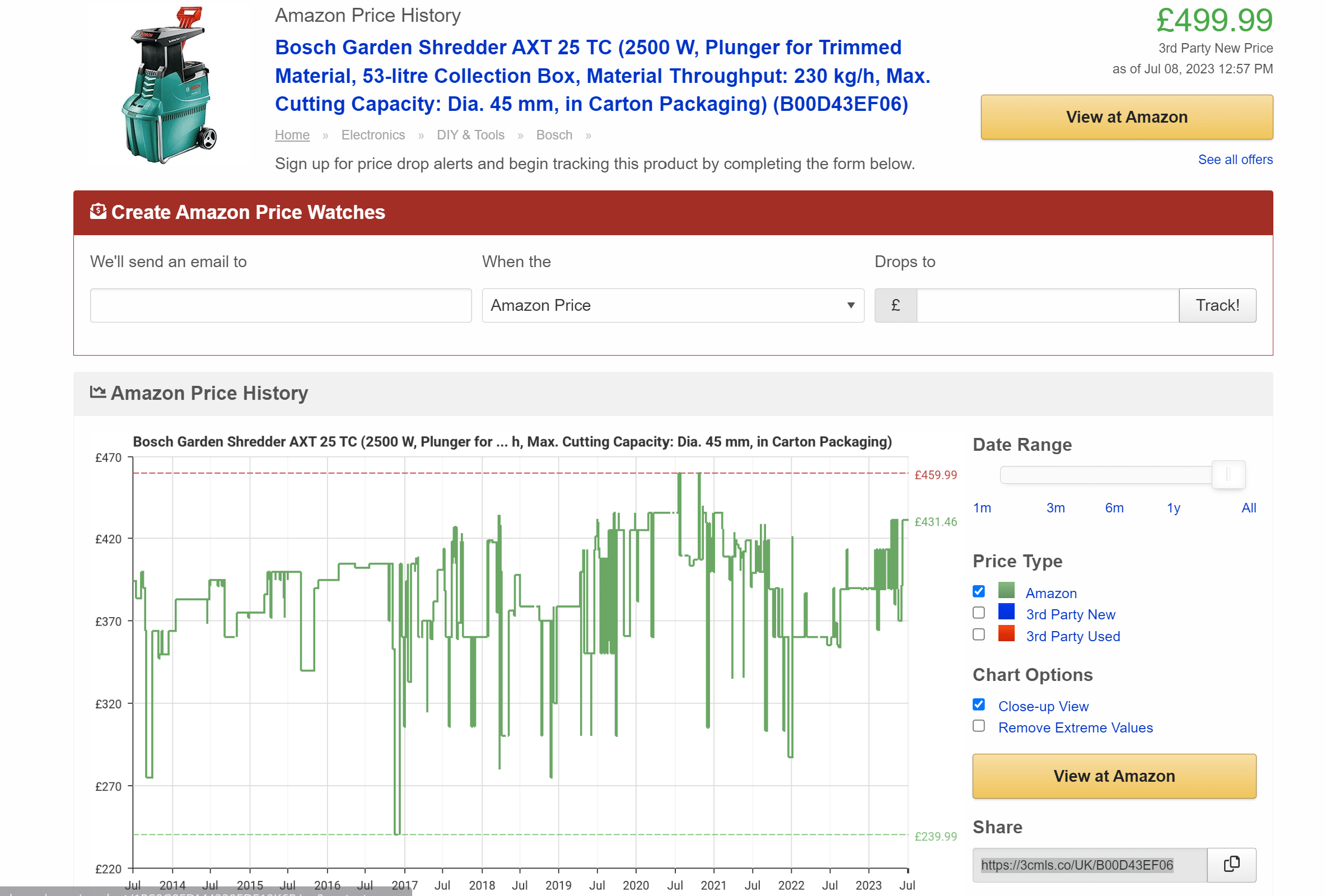Focus the email address input field

[281, 305]
